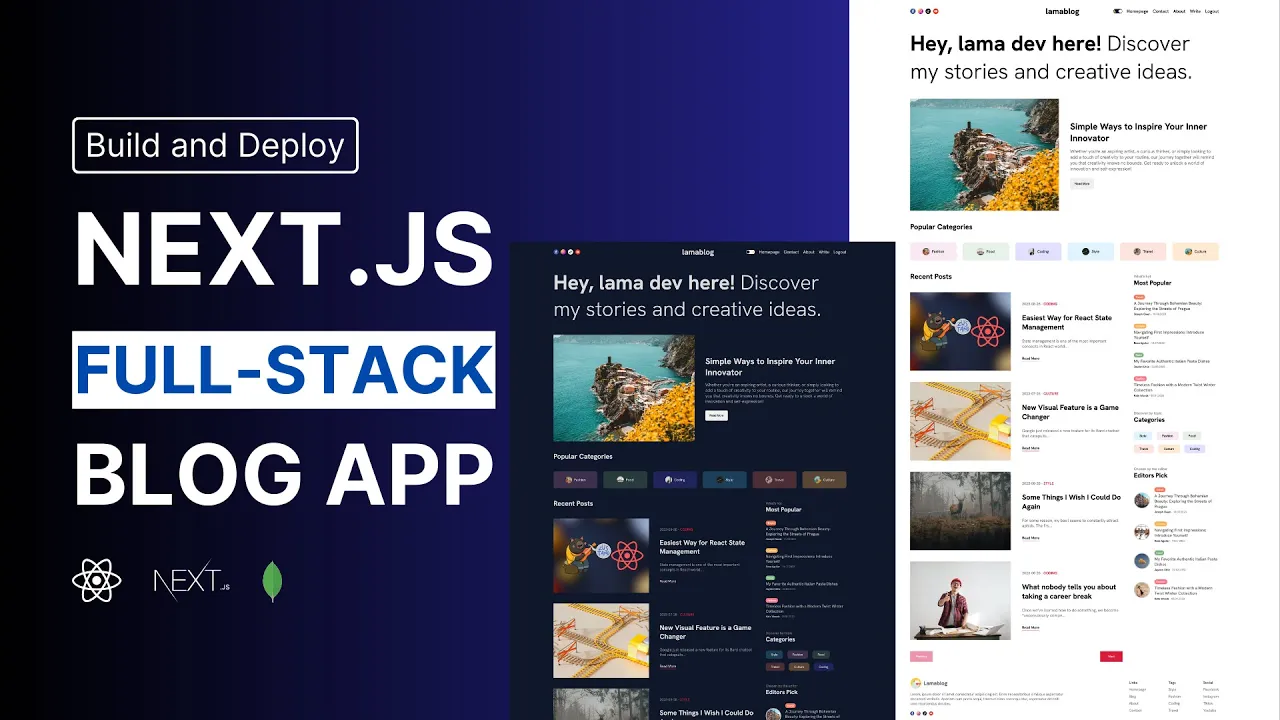1280x720 pixels.
Task: Toggle the theme switch on the dark-mode mockup navbar
Action: (751, 252)
